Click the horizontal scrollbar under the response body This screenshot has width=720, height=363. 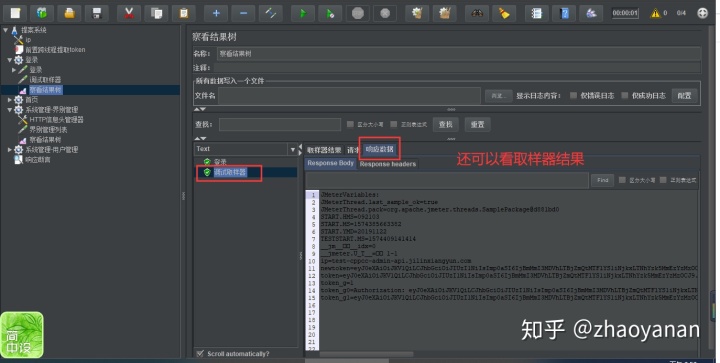366,354
